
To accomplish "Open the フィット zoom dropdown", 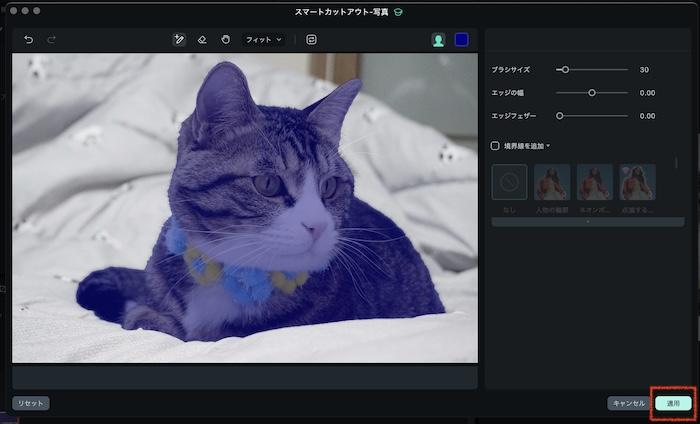I will click(x=264, y=40).
